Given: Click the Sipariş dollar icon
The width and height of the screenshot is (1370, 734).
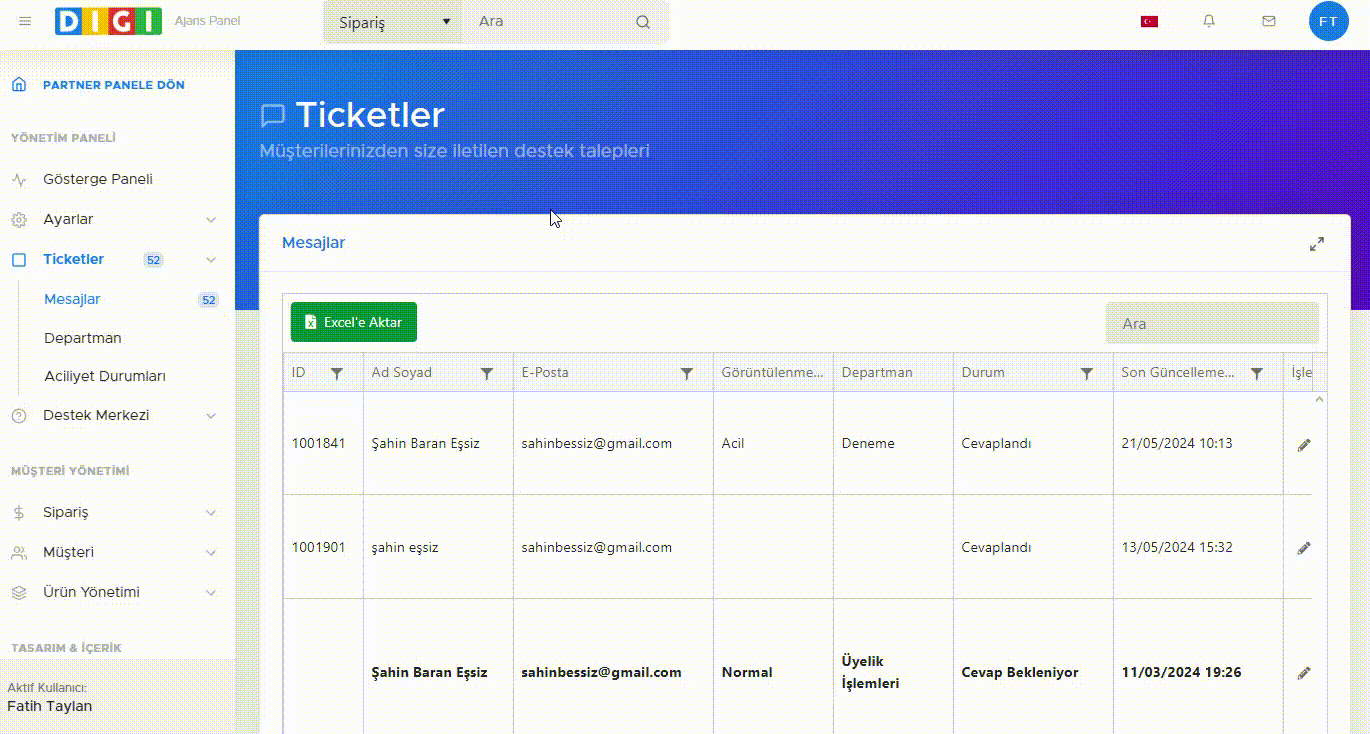Looking at the screenshot, I should pos(19,513).
